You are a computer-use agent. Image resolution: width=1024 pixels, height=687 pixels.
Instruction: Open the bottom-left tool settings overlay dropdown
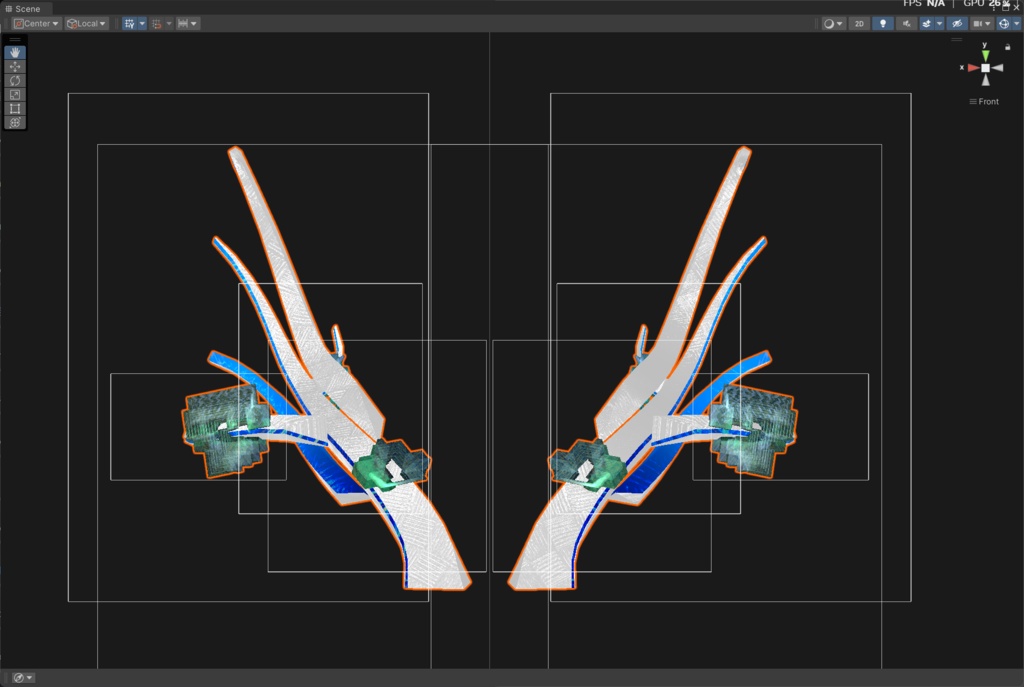pos(23,677)
